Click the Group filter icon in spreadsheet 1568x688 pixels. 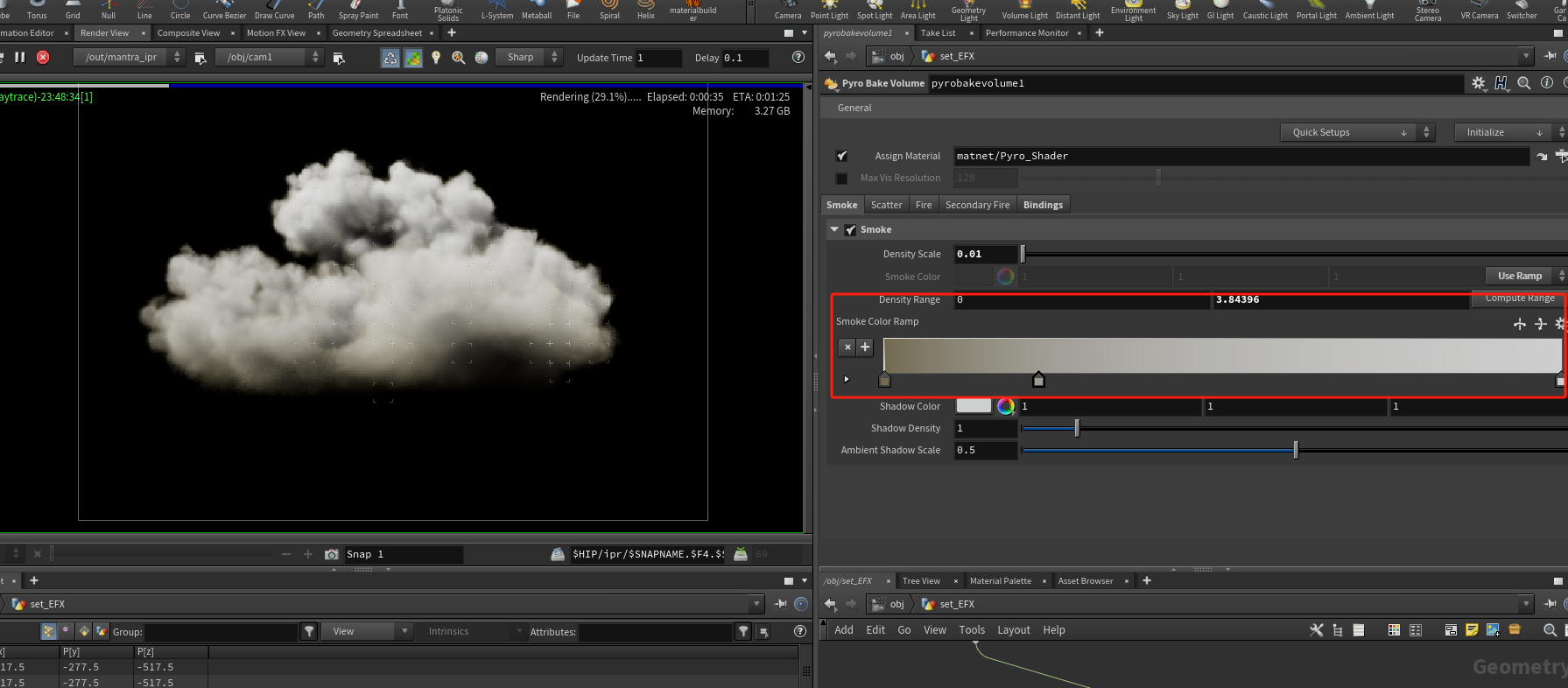click(x=309, y=632)
